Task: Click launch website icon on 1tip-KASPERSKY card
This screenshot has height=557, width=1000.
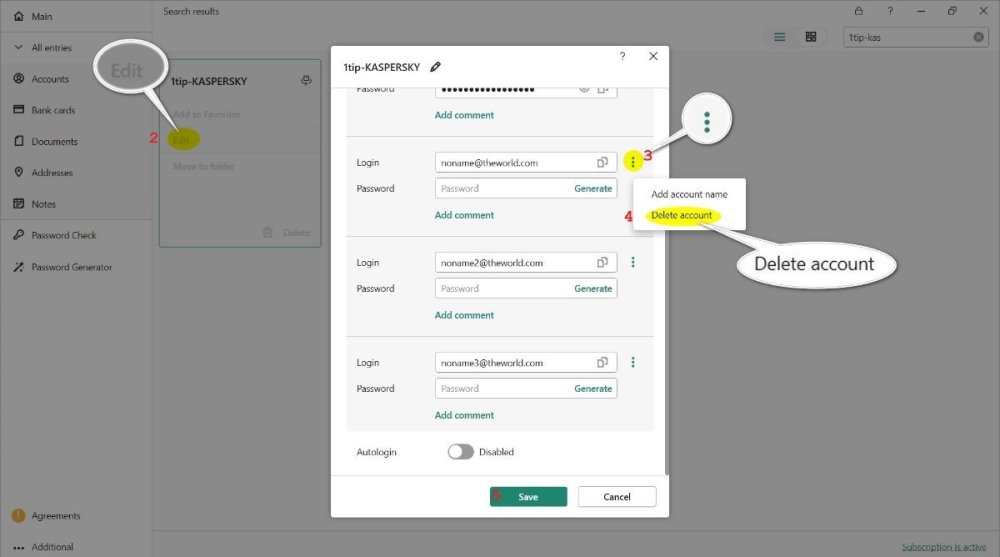Action: (x=306, y=80)
